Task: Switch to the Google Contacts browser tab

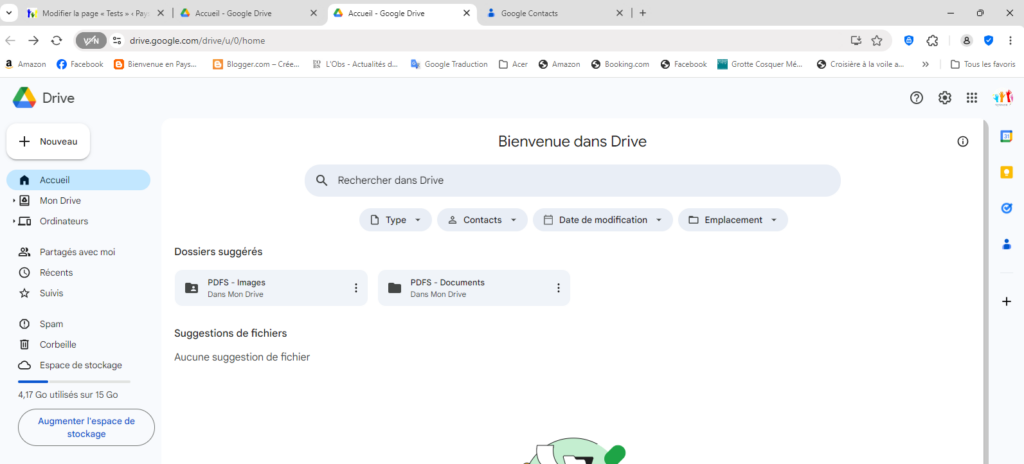Action: click(x=550, y=13)
